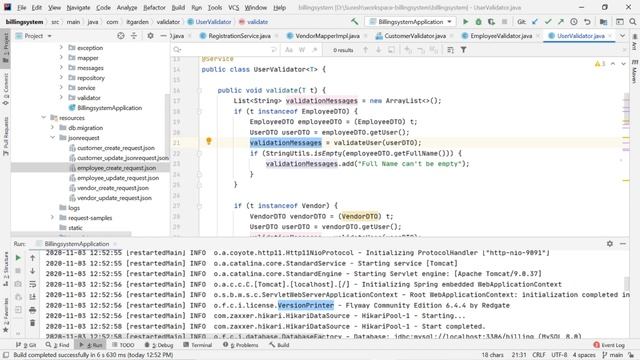640x360 pixels.
Task: Toggle soft-wrap in Run console
Action: point(33,284)
